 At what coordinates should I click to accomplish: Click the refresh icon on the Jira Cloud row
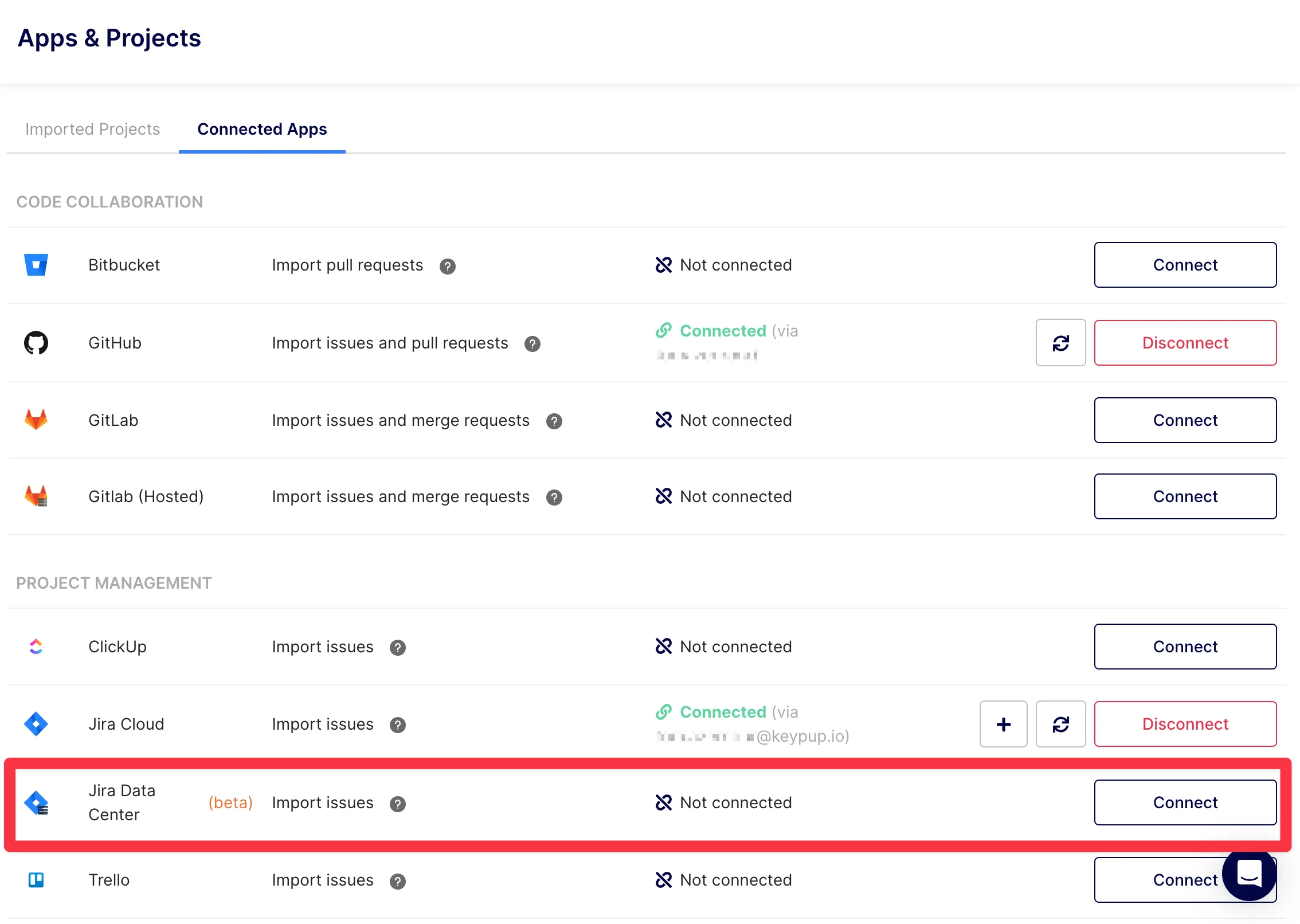click(1060, 724)
